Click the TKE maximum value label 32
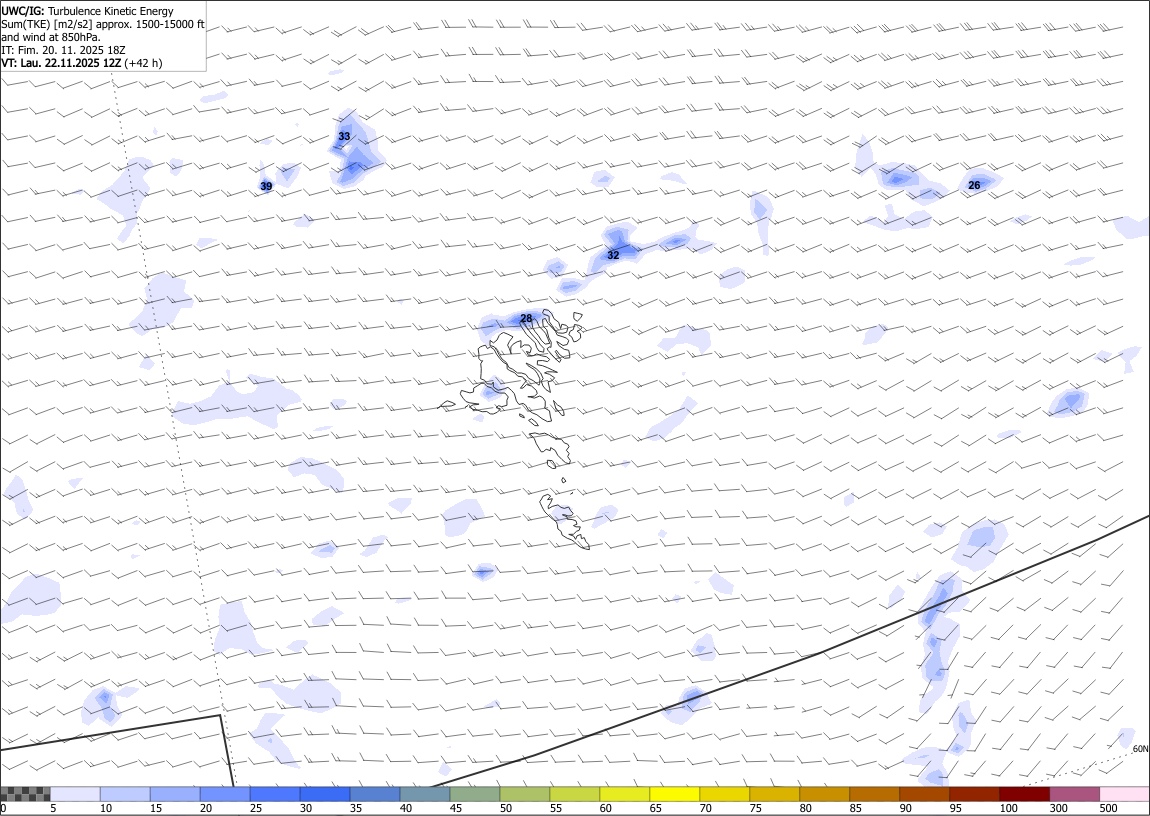The image size is (1150, 816). (613, 255)
